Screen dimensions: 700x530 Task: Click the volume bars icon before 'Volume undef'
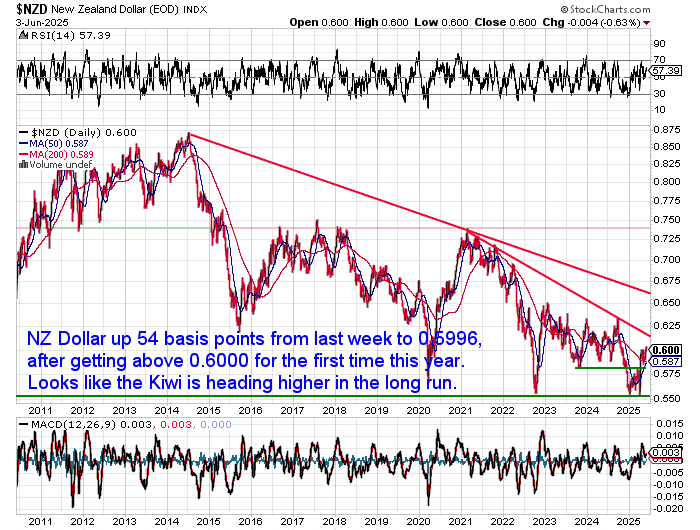(x=23, y=165)
